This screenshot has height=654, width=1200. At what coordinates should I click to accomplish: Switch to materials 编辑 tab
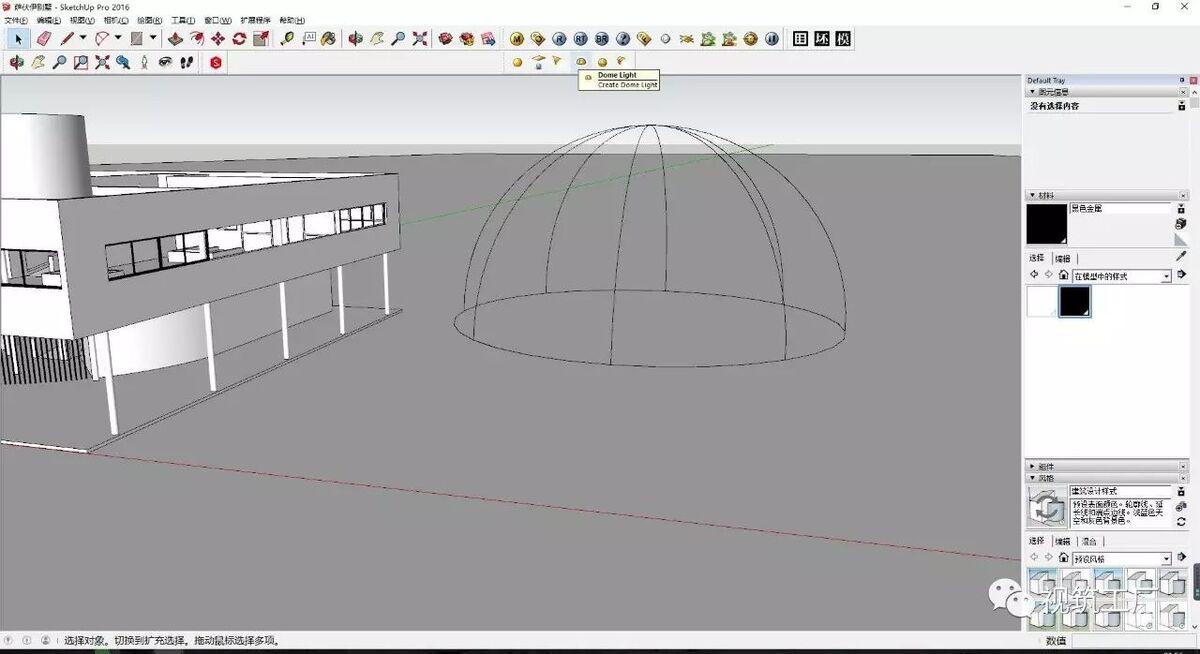[1062, 258]
